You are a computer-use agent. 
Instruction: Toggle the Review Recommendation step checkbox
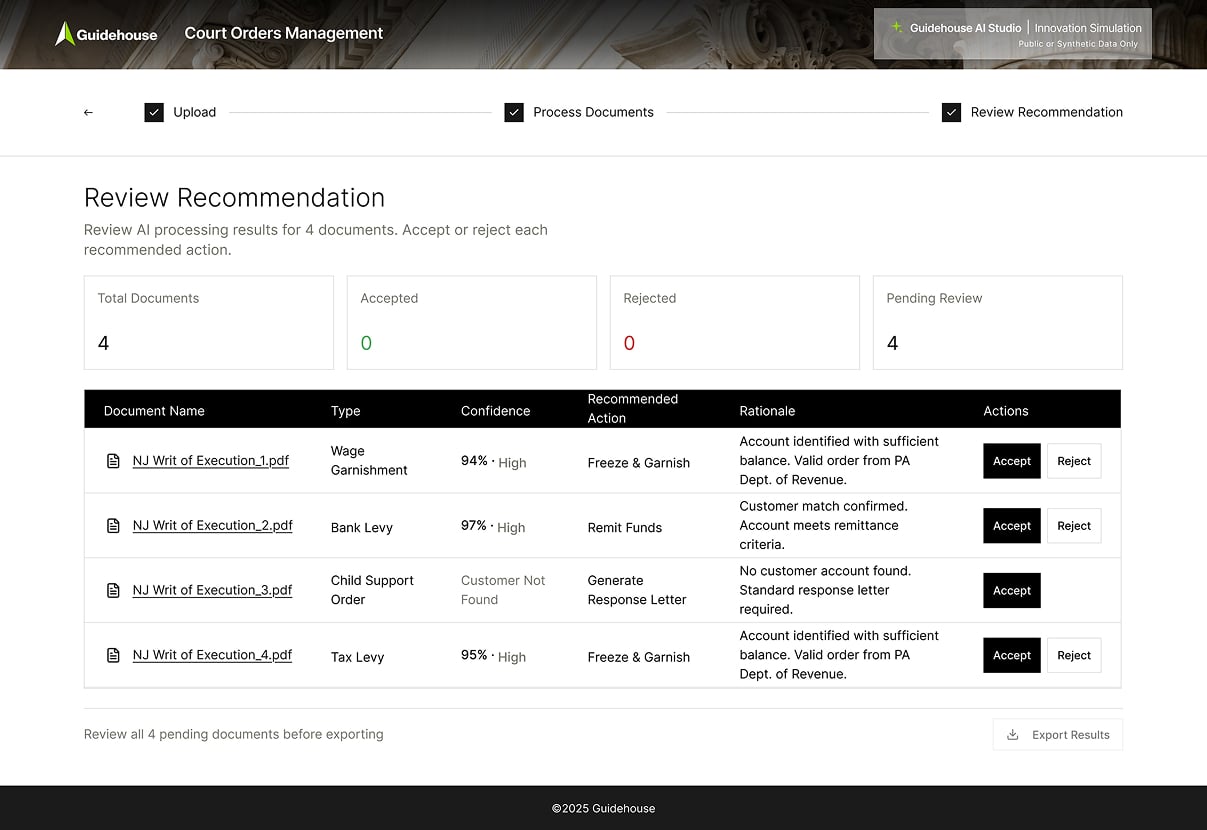click(951, 112)
